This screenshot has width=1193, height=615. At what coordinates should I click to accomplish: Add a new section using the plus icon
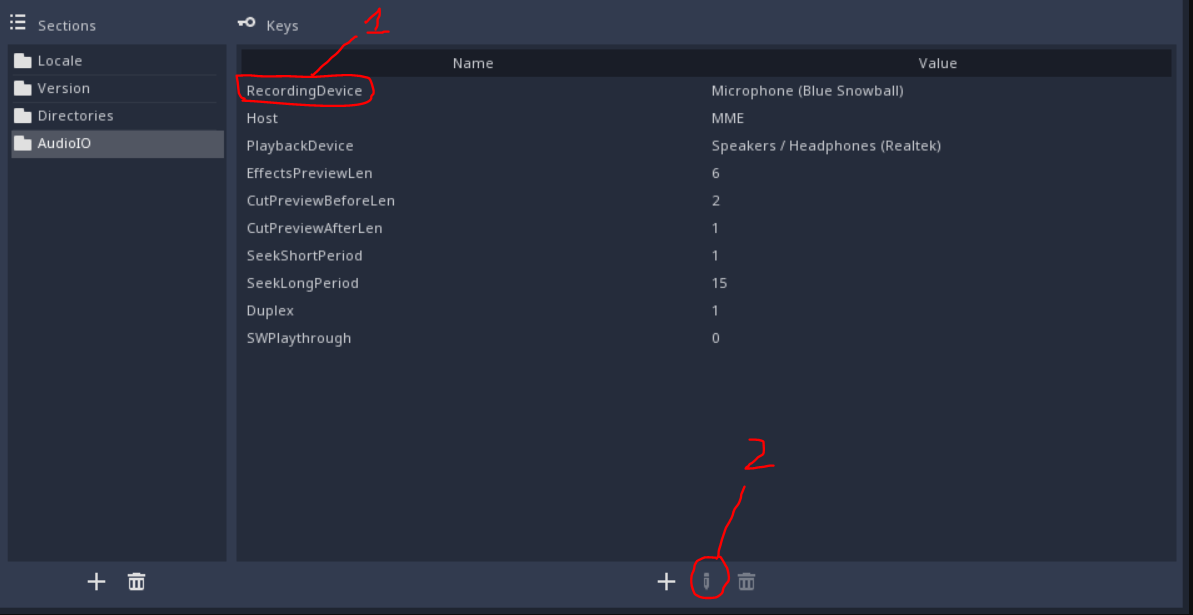tap(96, 581)
